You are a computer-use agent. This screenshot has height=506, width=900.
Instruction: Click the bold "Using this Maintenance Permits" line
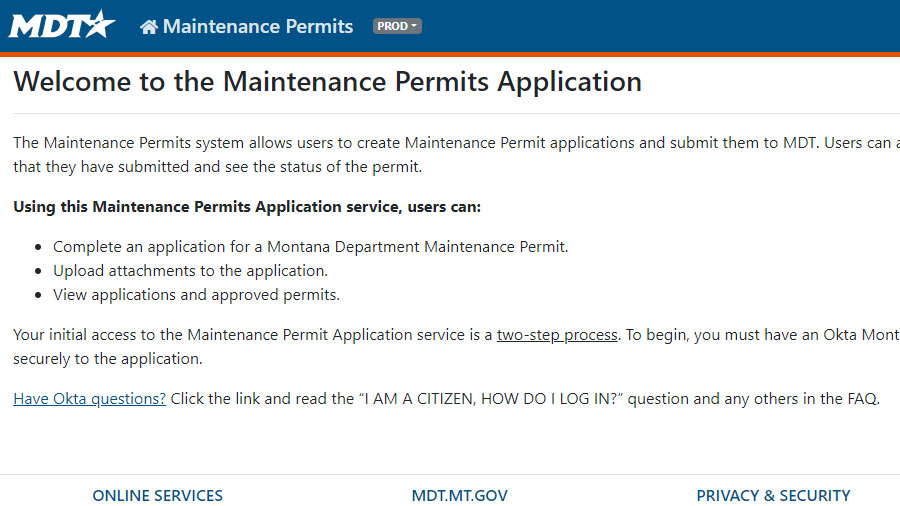click(247, 207)
